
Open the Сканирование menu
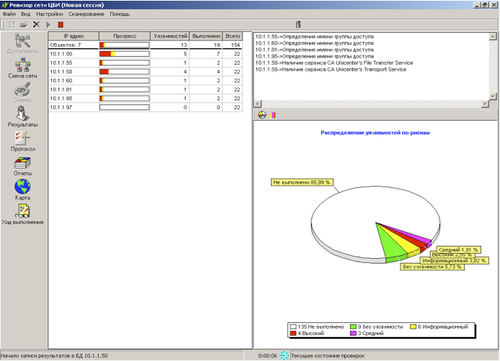86,14
